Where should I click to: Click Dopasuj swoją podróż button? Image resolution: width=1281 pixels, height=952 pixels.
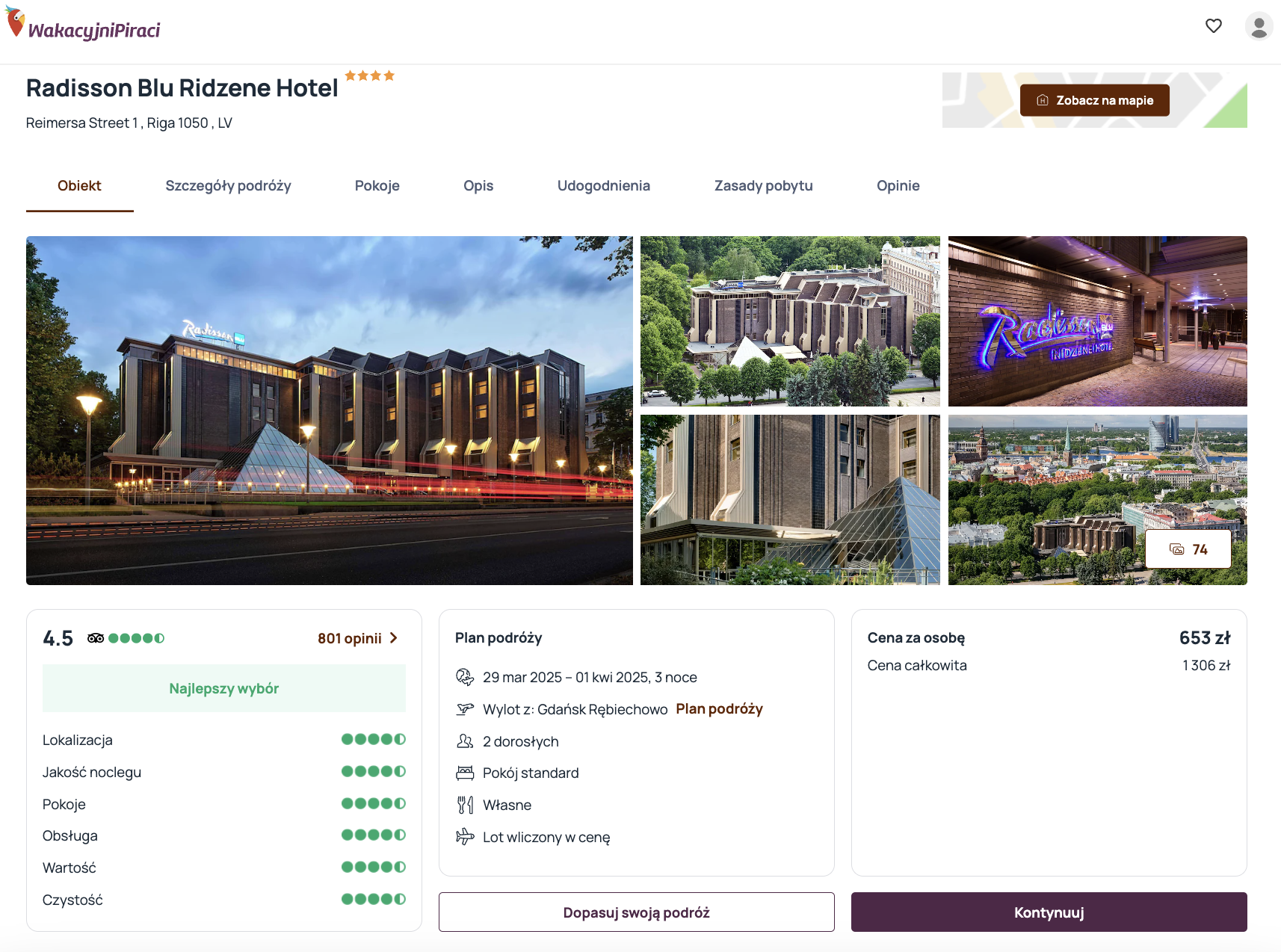(x=637, y=912)
